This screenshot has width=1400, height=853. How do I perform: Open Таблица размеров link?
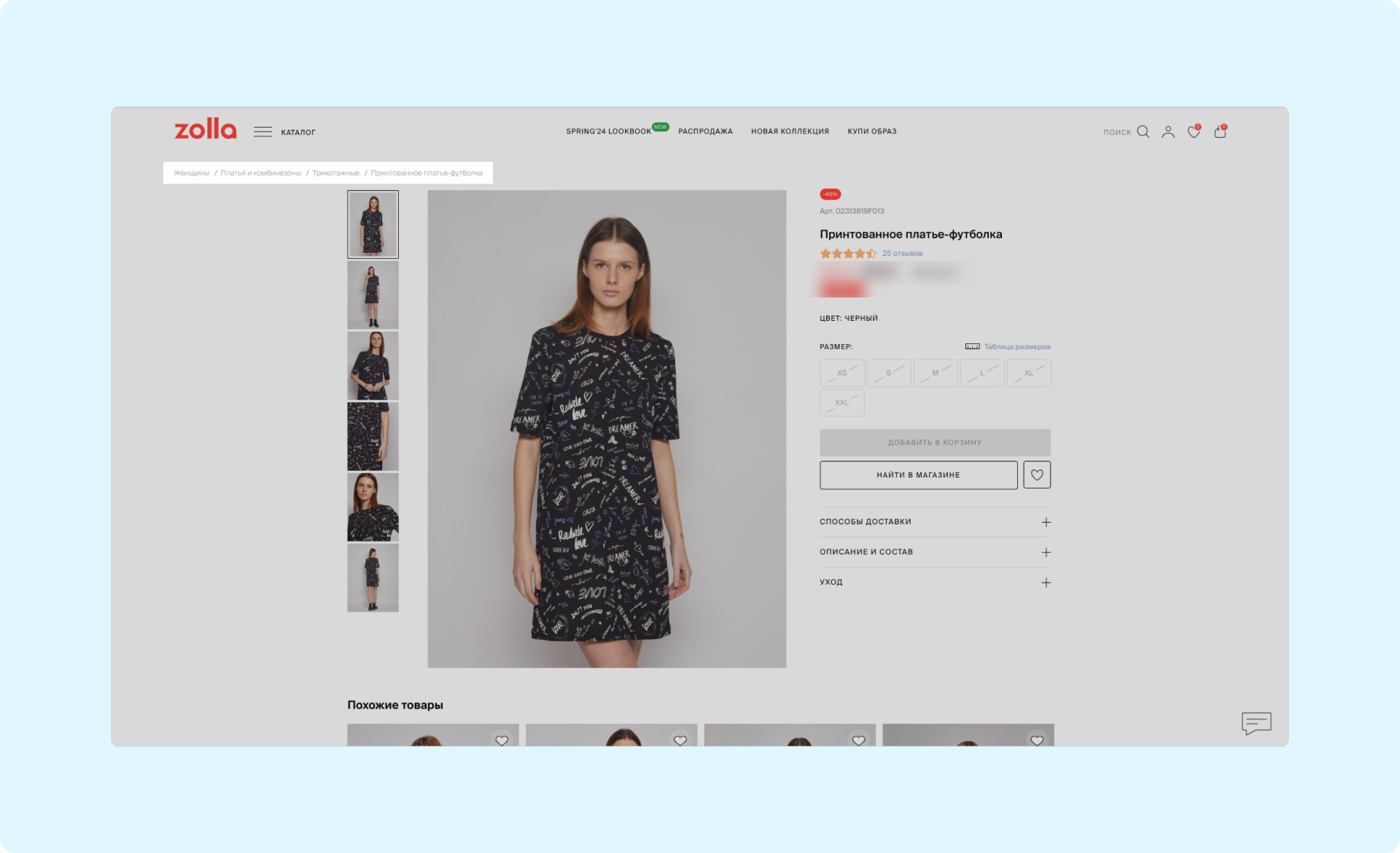[x=1017, y=346]
